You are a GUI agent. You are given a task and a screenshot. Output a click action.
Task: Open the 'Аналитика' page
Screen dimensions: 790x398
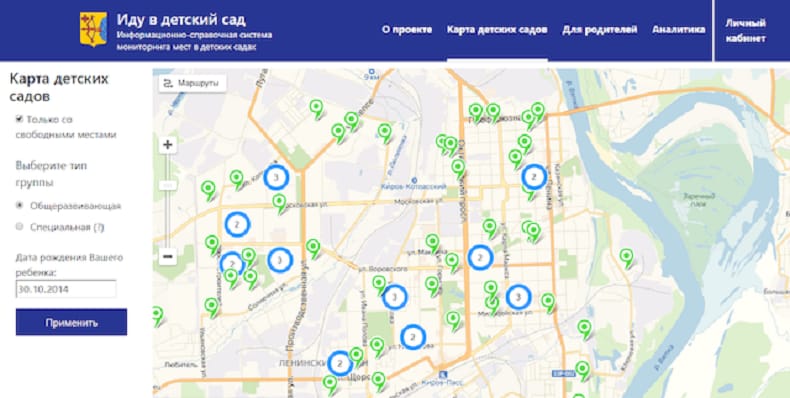coord(678,30)
